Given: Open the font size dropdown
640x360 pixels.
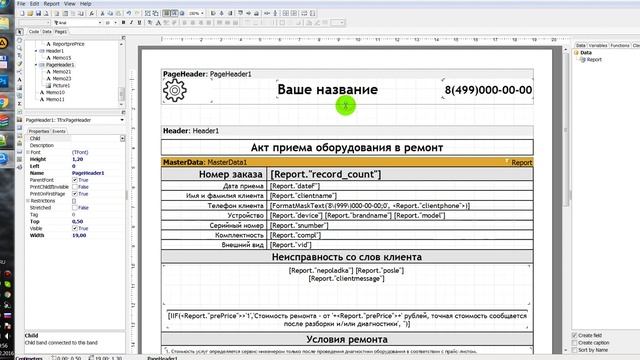Looking at the screenshot, I should [x=116, y=22].
